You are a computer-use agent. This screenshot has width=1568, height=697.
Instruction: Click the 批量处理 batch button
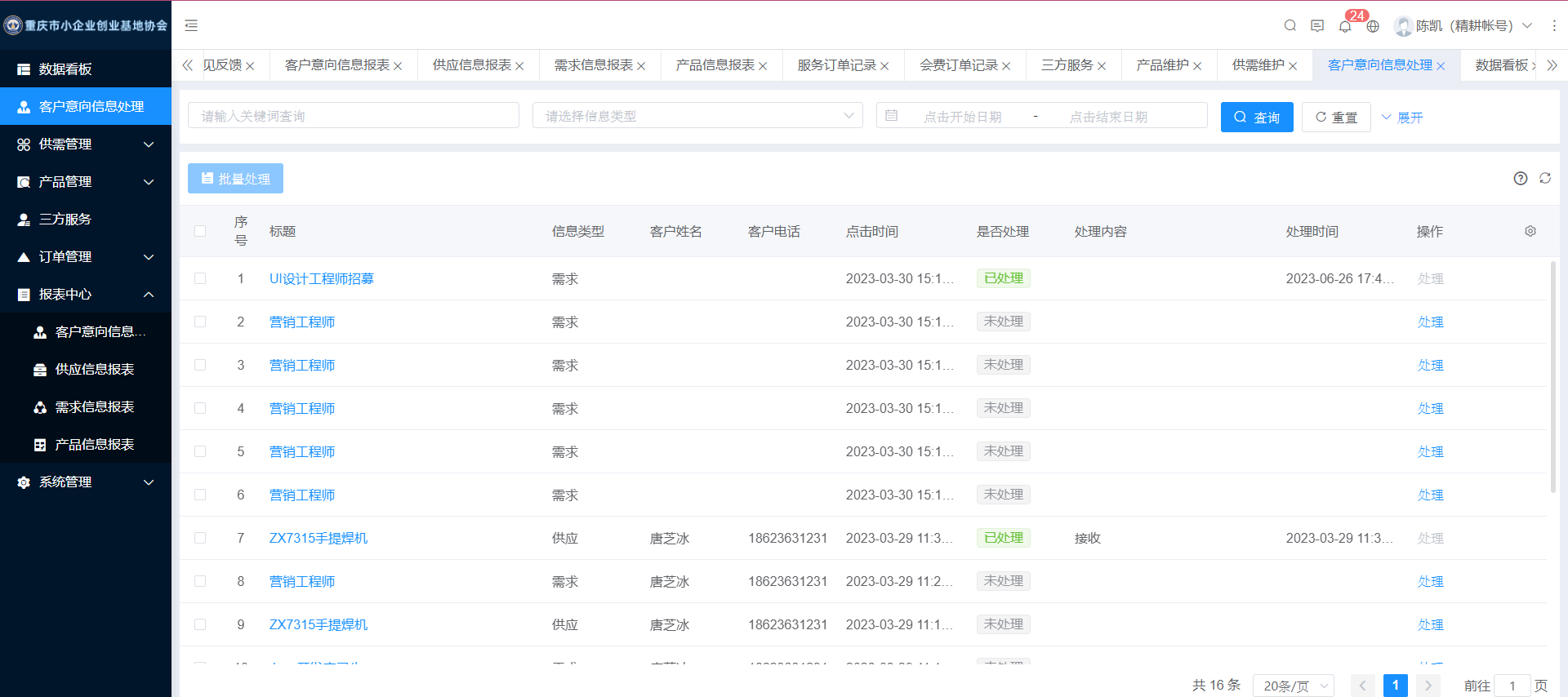[x=235, y=178]
